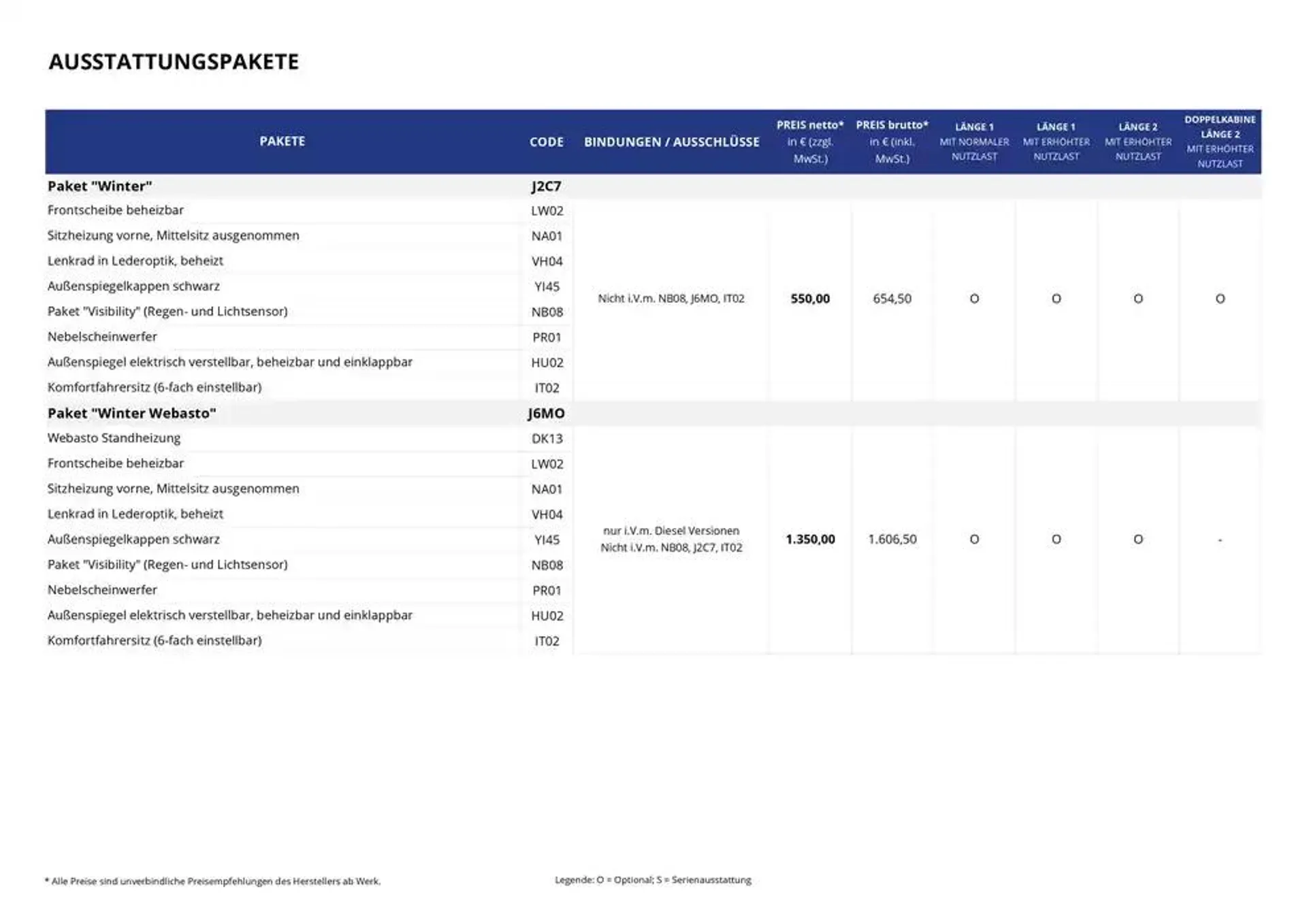Screen dimensions: 1307x924
Task: Click O under Länge 1 normaler Nutzlast, 550,00 row
Action: (x=974, y=299)
